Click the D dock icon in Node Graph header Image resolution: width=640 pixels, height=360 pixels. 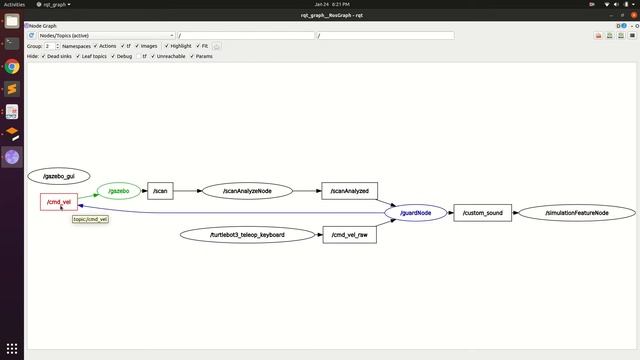click(x=618, y=26)
